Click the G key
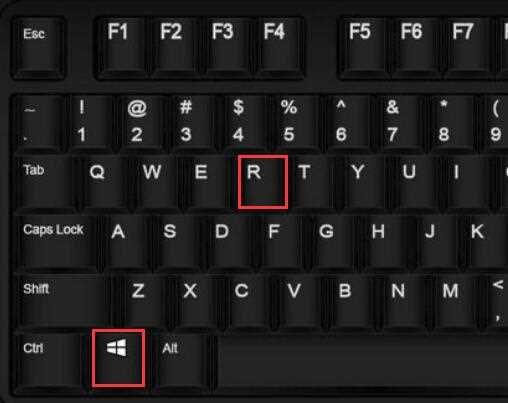The image size is (508, 403). point(331,242)
